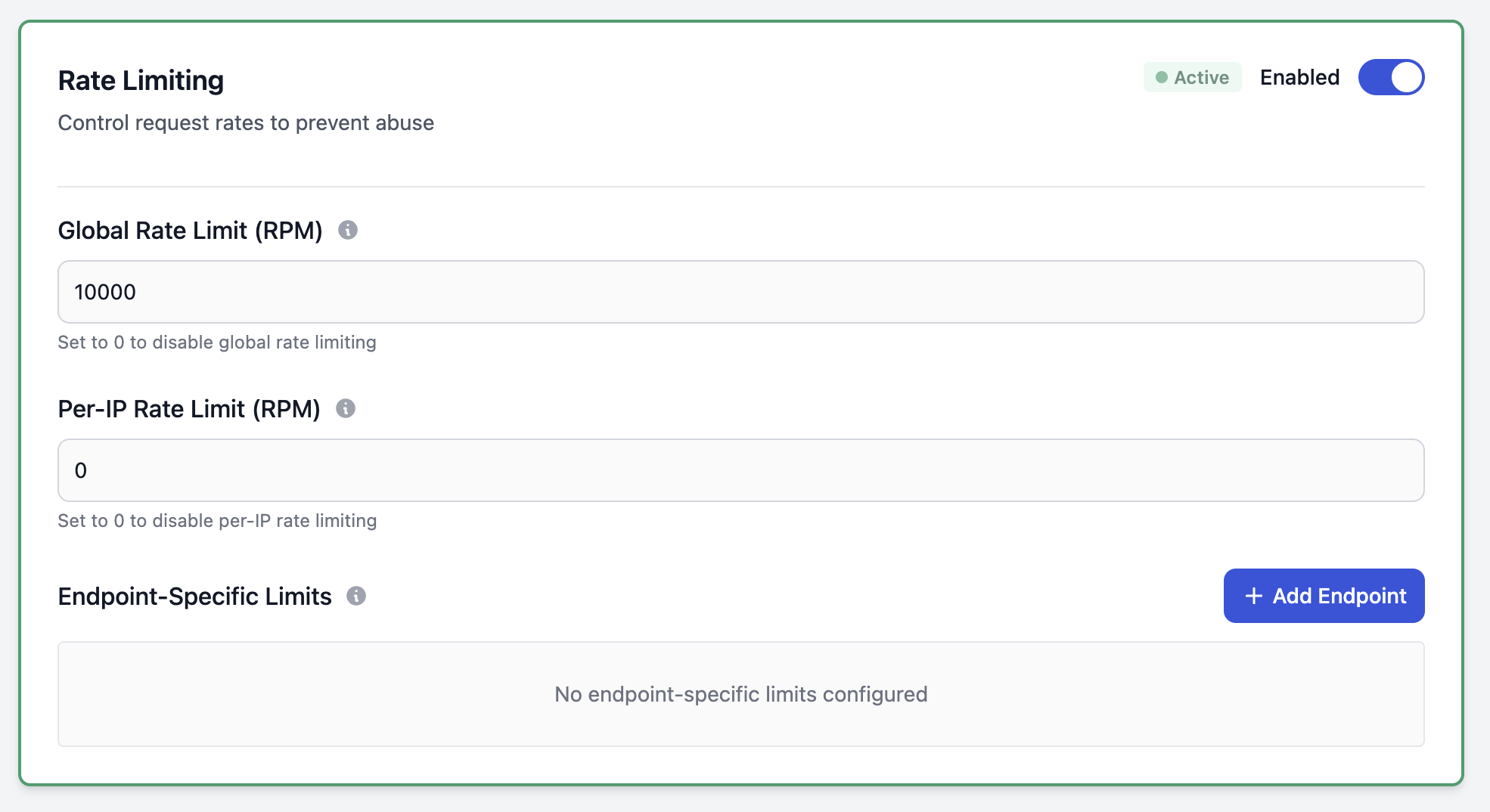The height and width of the screenshot is (812, 1490).
Task: Click the No endpoint-specific limits configured message
Action: point(740,693)
